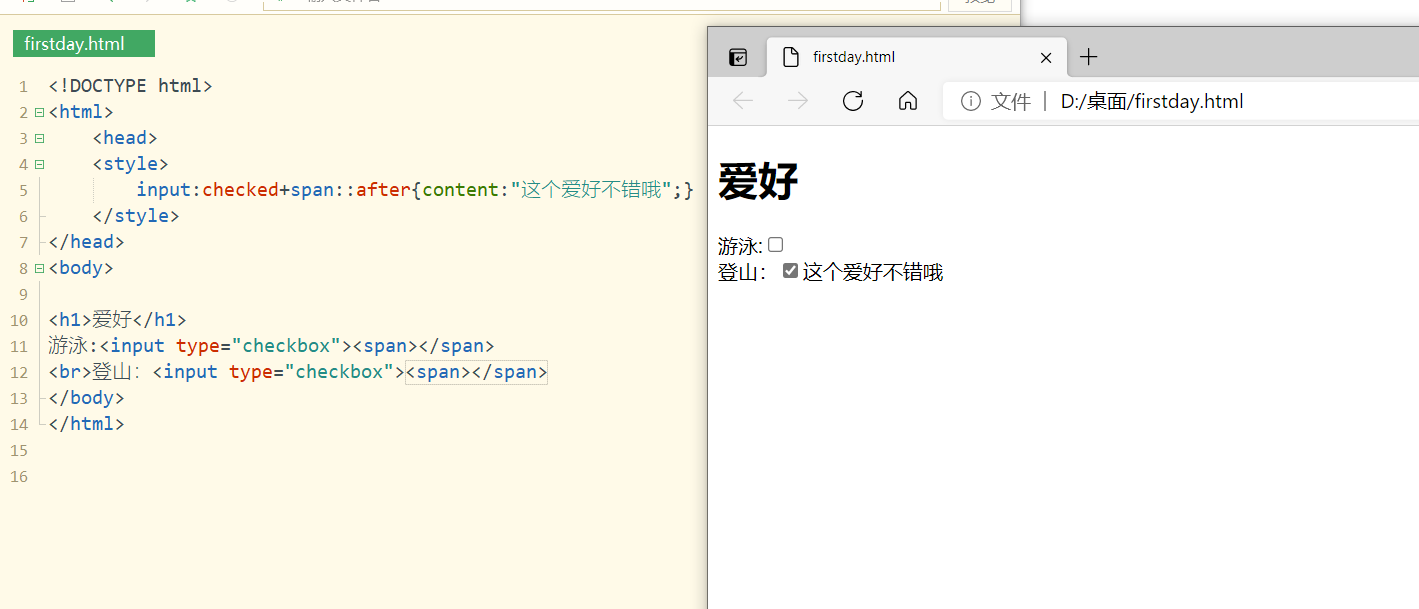The height and width of the screenshot is (609, 1419).
Task: Open the firstday.html tab in the editor
Action: pos(84,44)
